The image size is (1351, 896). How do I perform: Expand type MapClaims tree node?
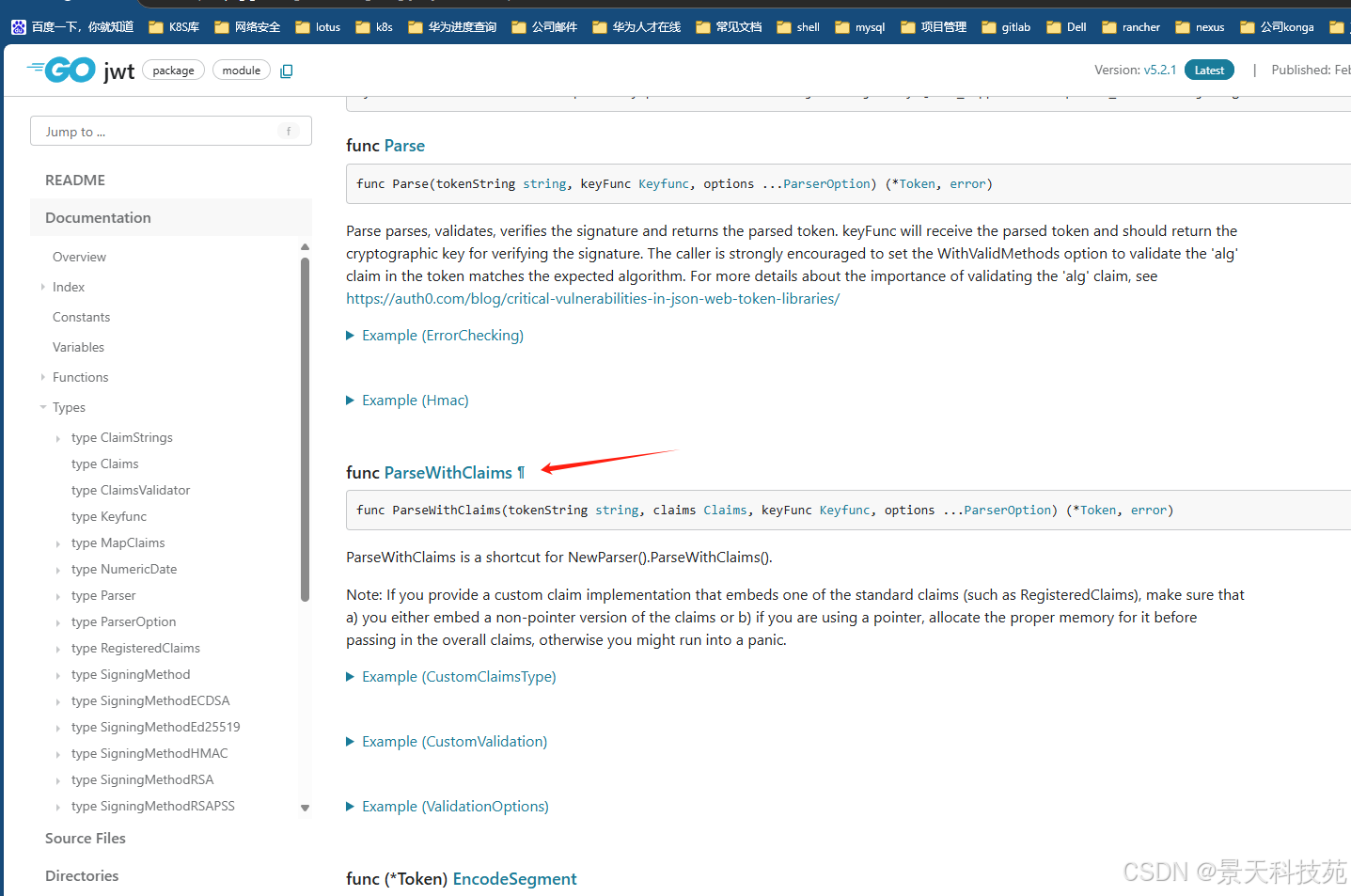point(58,543)
